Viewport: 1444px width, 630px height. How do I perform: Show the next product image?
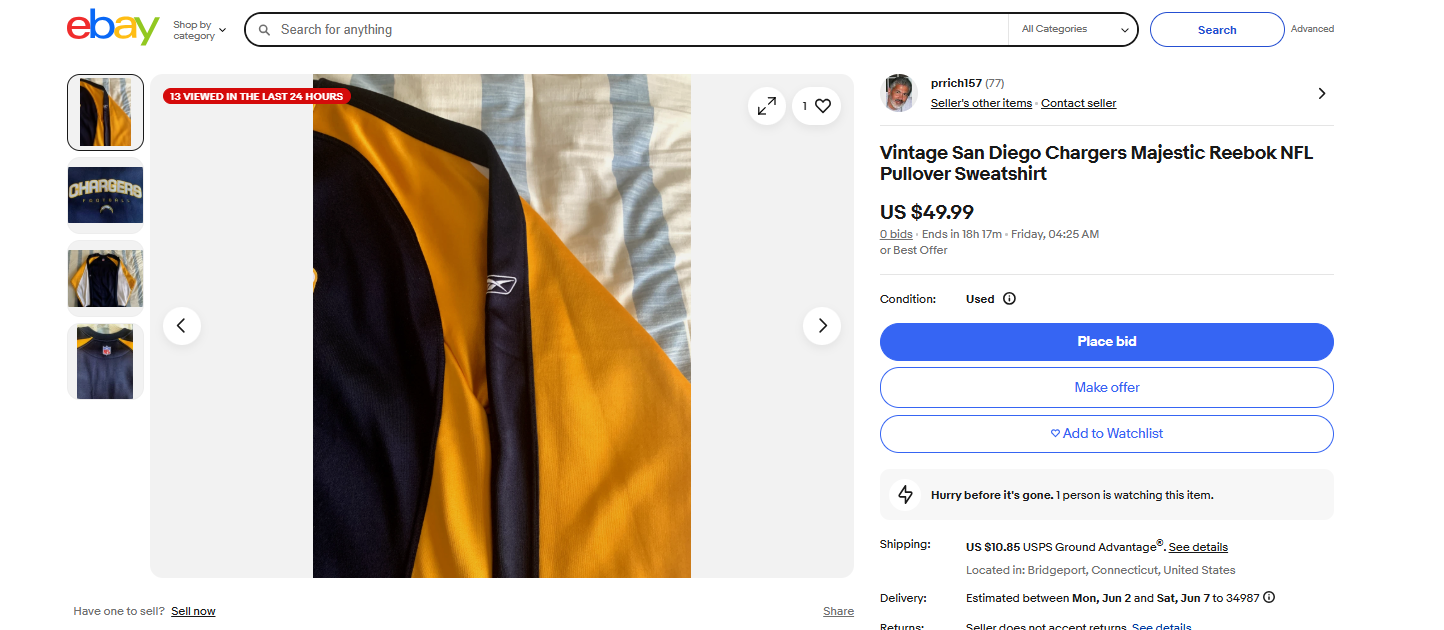coord(822,326)
